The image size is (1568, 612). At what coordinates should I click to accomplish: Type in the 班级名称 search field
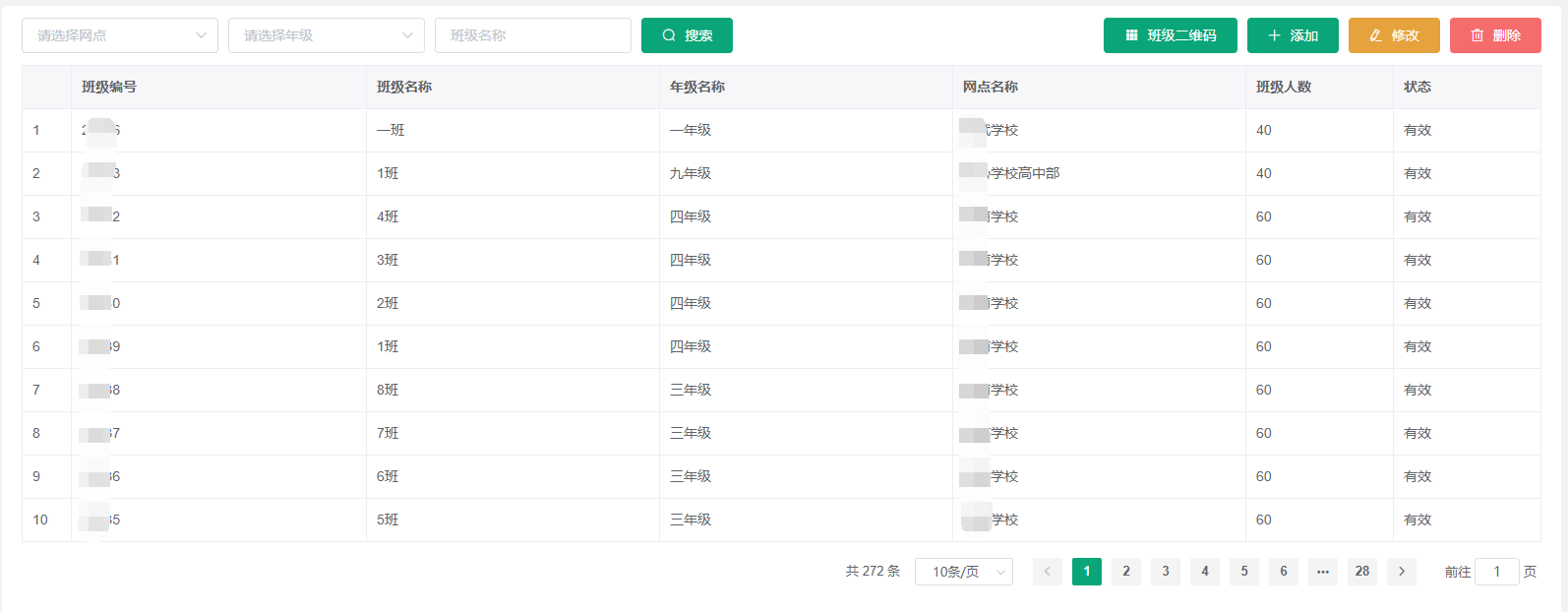533,35
